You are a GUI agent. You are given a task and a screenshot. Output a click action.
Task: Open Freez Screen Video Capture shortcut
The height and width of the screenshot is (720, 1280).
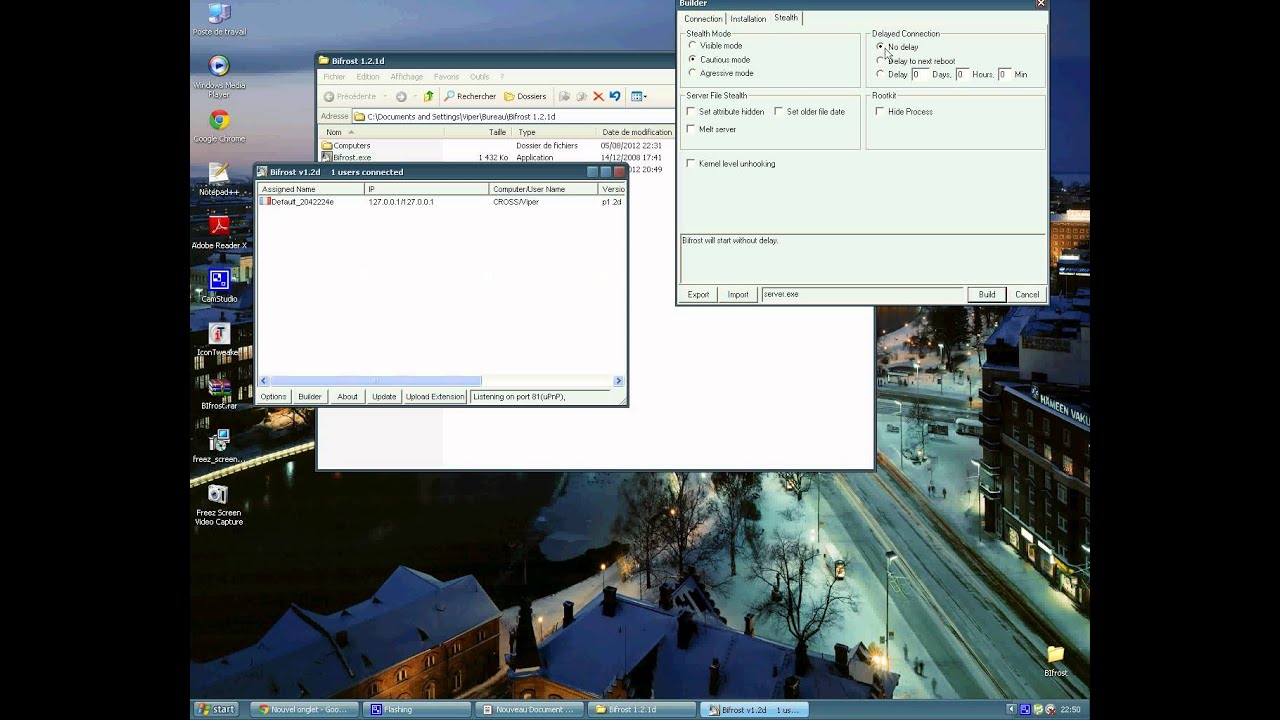(x=219, y=505)
